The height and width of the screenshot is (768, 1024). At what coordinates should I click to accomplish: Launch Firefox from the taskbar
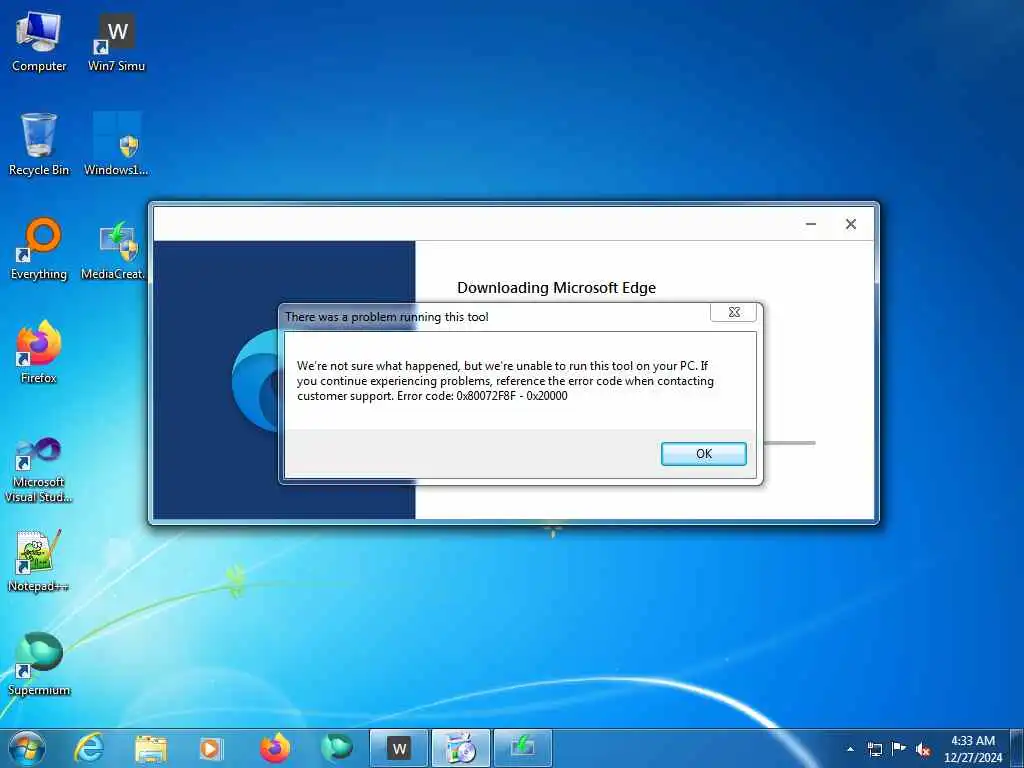point(275,748)
